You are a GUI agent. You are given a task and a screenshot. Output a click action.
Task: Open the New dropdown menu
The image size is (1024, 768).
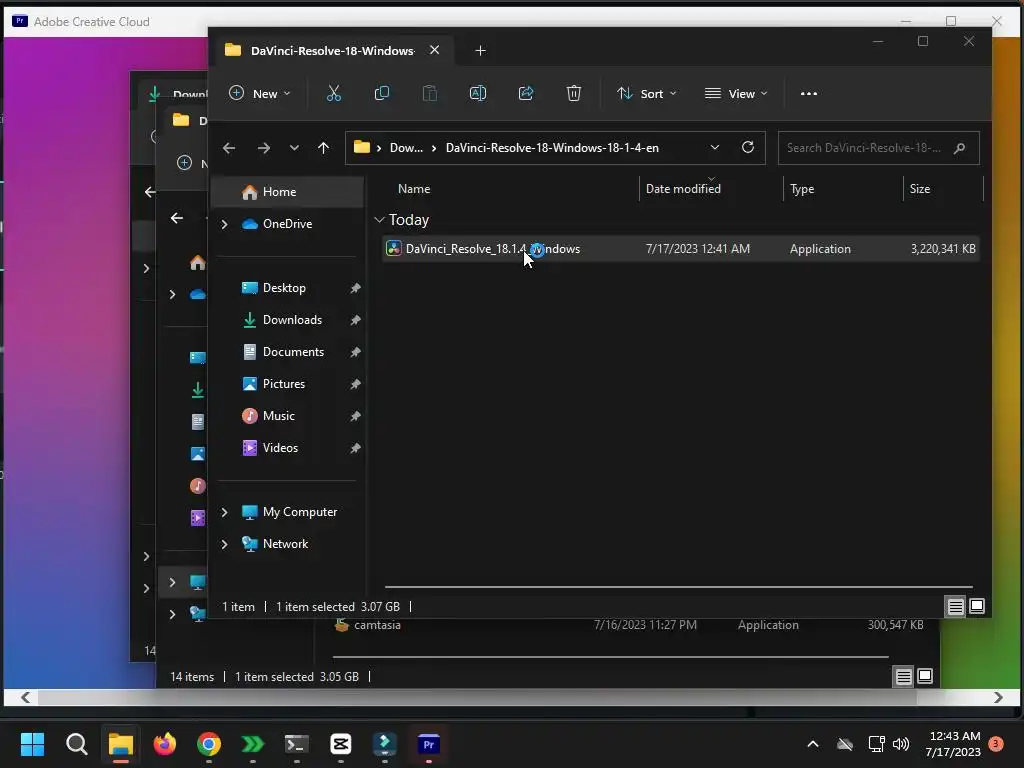pyautogui.click(x=259, y=93)
